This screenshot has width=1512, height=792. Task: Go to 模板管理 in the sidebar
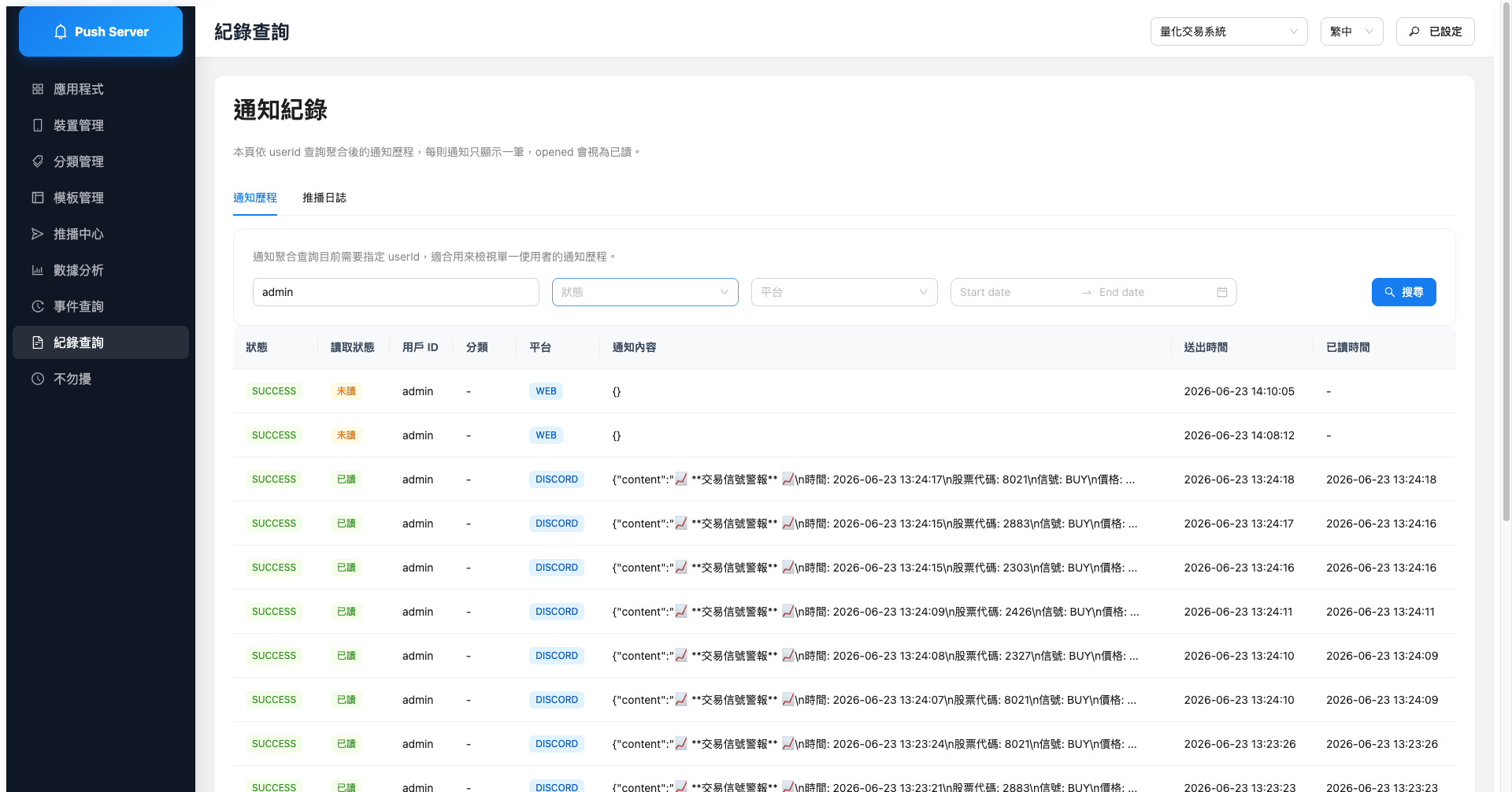tap(101, 198)
